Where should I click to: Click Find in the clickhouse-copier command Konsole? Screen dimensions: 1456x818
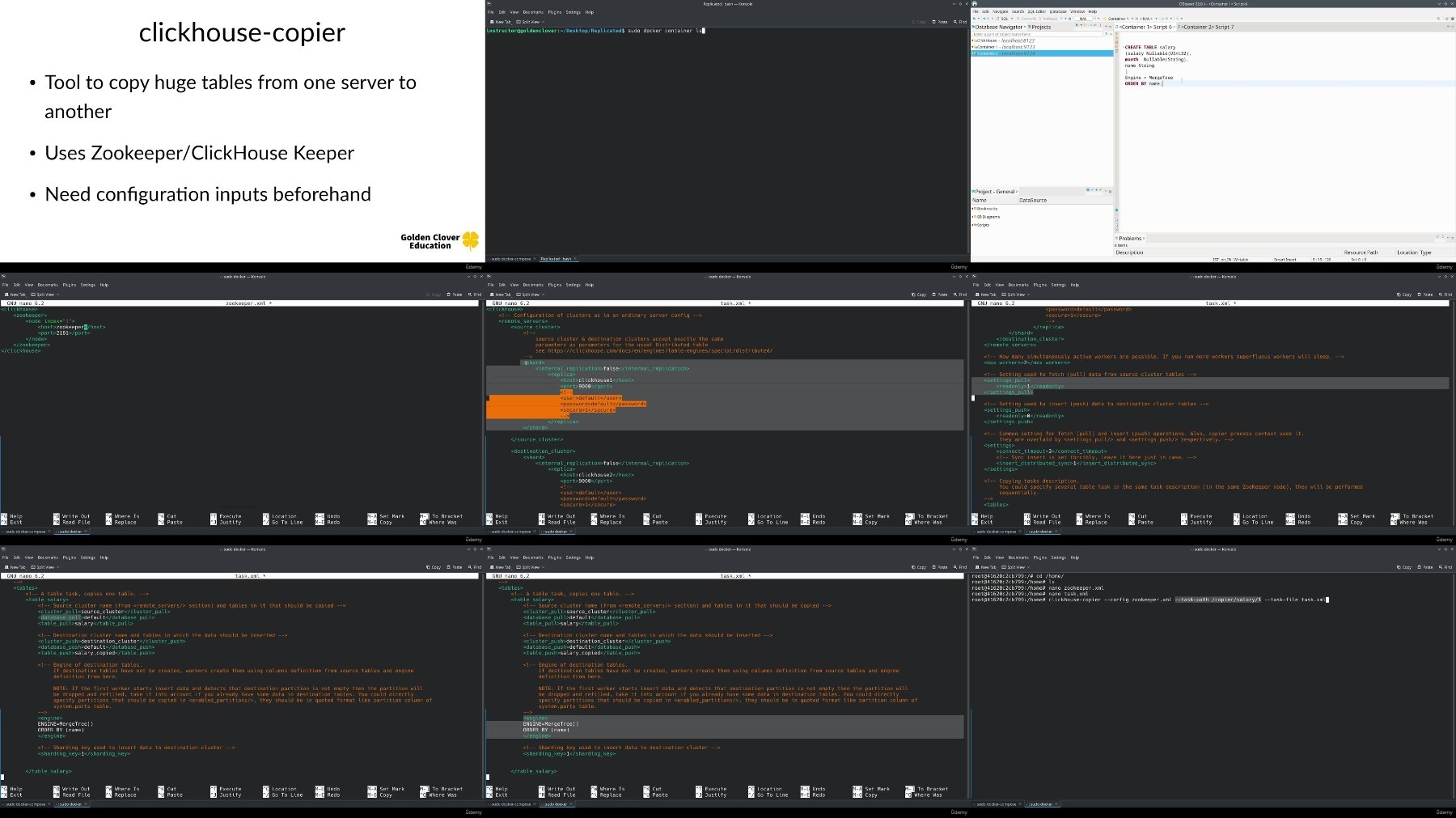point(1445,567)
